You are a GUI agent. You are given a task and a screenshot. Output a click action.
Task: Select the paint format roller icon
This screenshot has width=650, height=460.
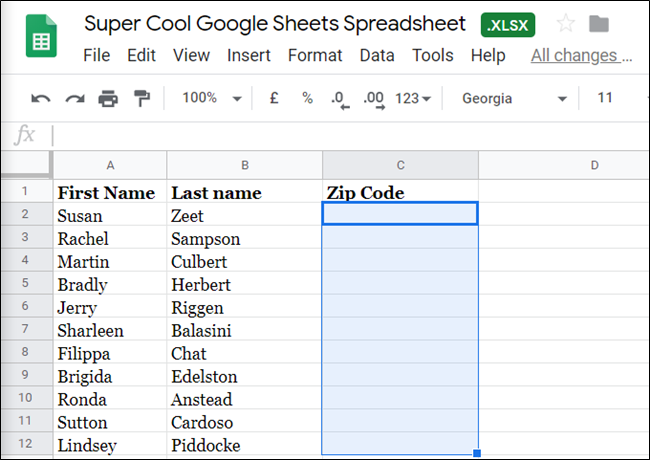pos(141,98)
